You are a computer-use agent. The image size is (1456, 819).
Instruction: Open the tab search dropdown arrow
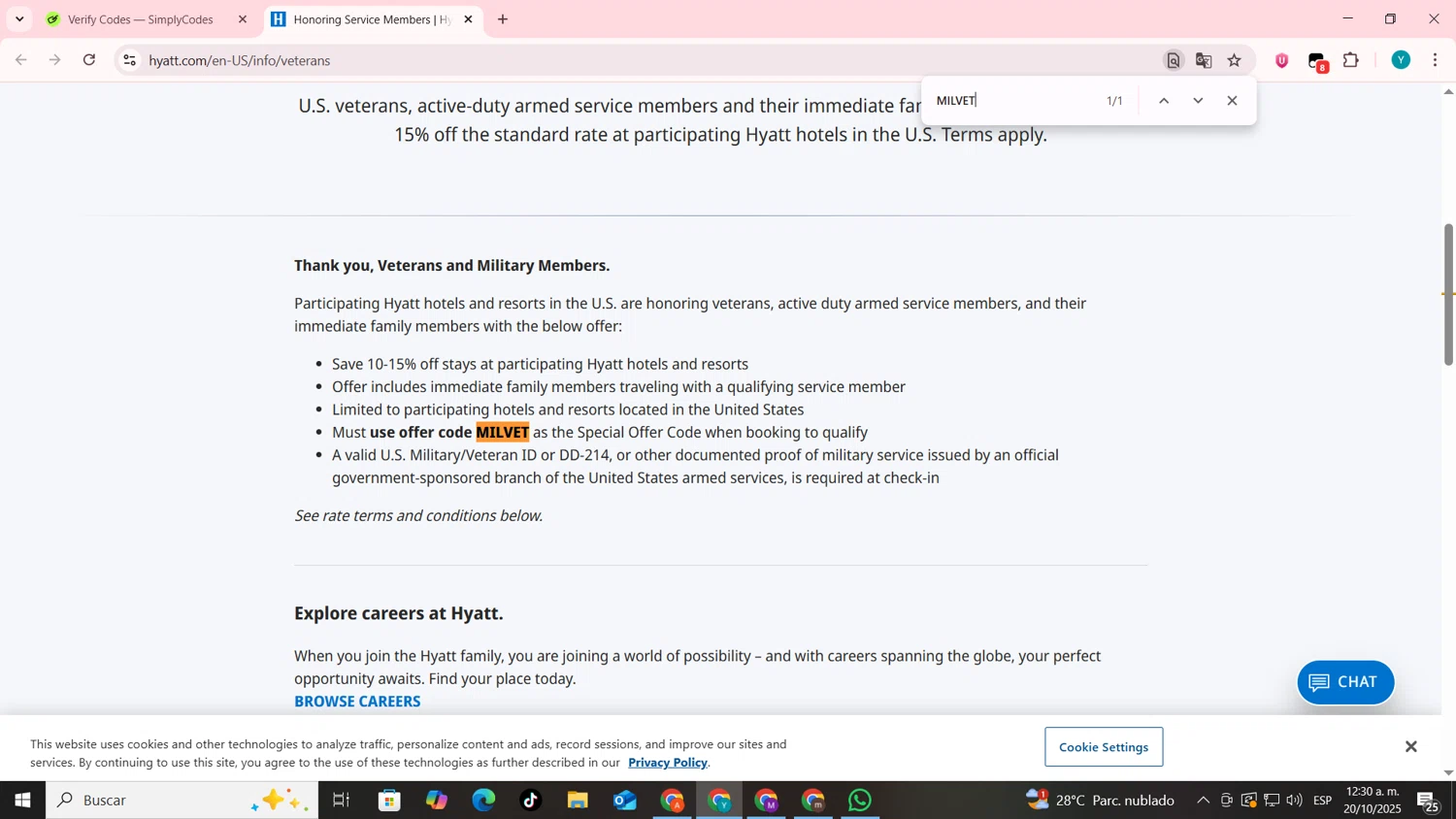pyautogui.click(x=19, y=19)
